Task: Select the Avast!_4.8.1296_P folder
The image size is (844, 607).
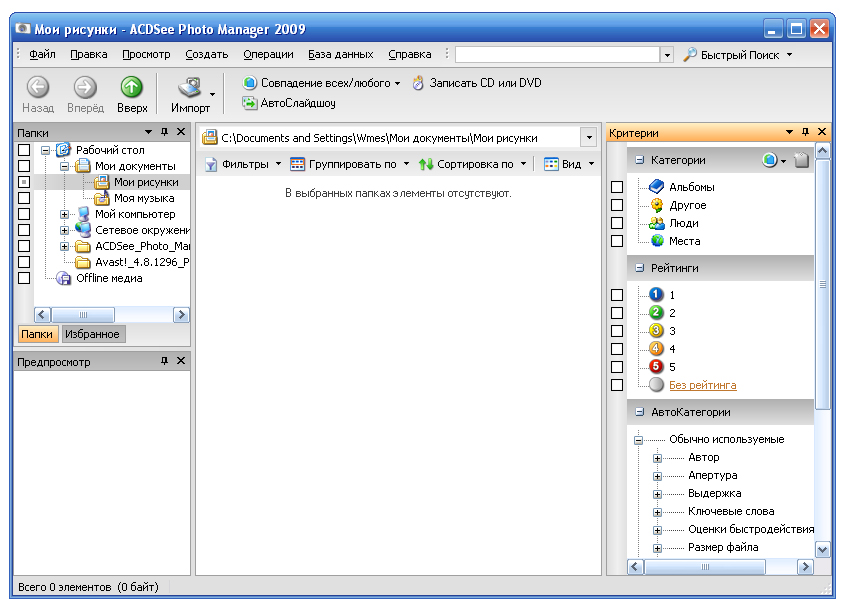Action: 142,262
